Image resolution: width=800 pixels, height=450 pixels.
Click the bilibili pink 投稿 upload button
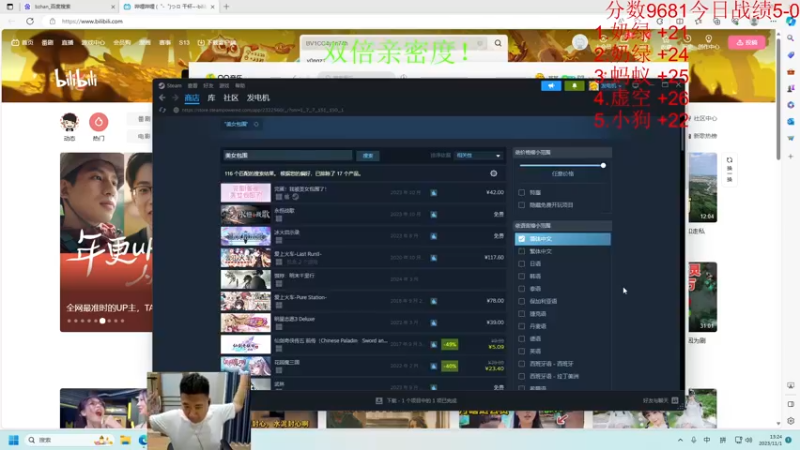(x=746, y=42)
